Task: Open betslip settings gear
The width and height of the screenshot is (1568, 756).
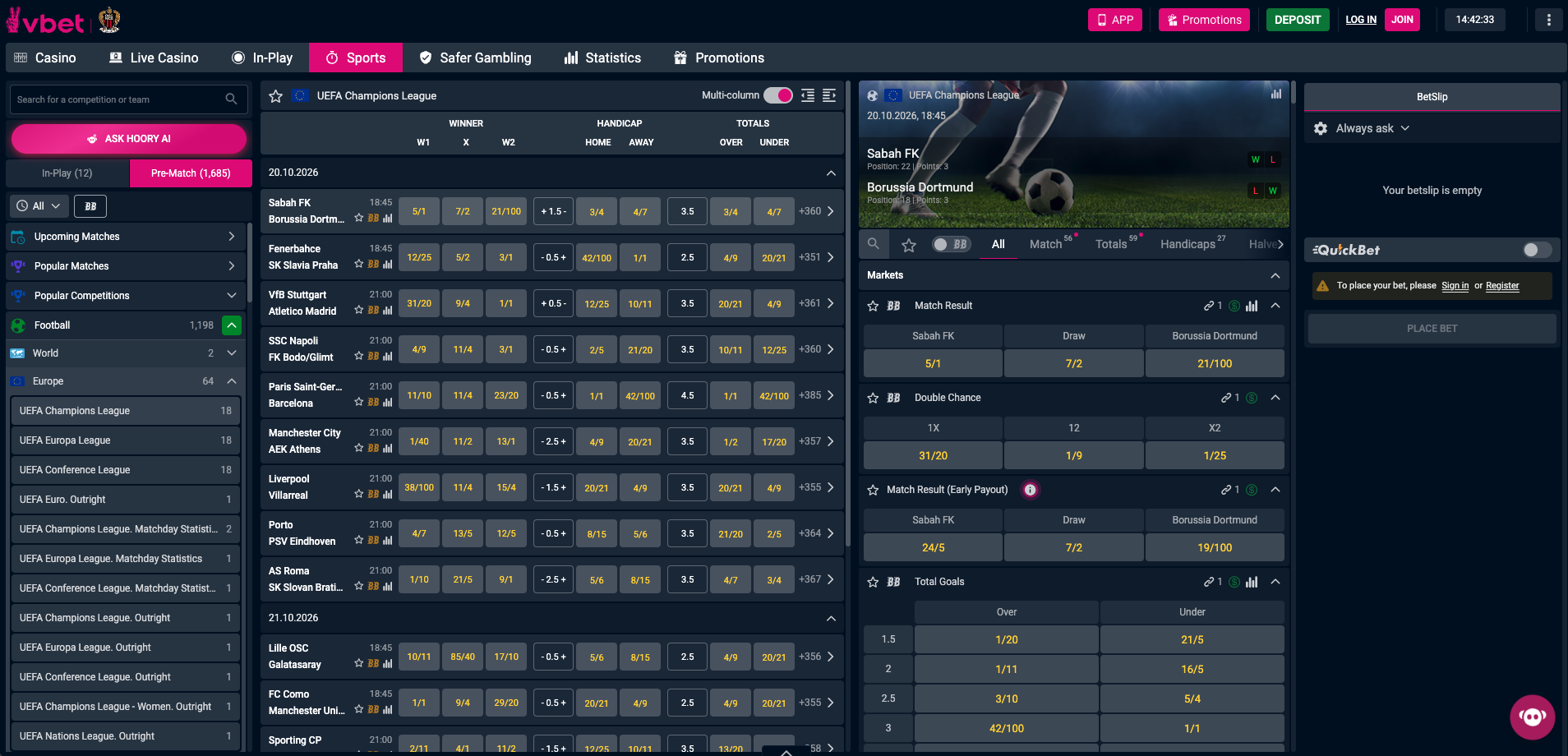Action: point(1321,128)
